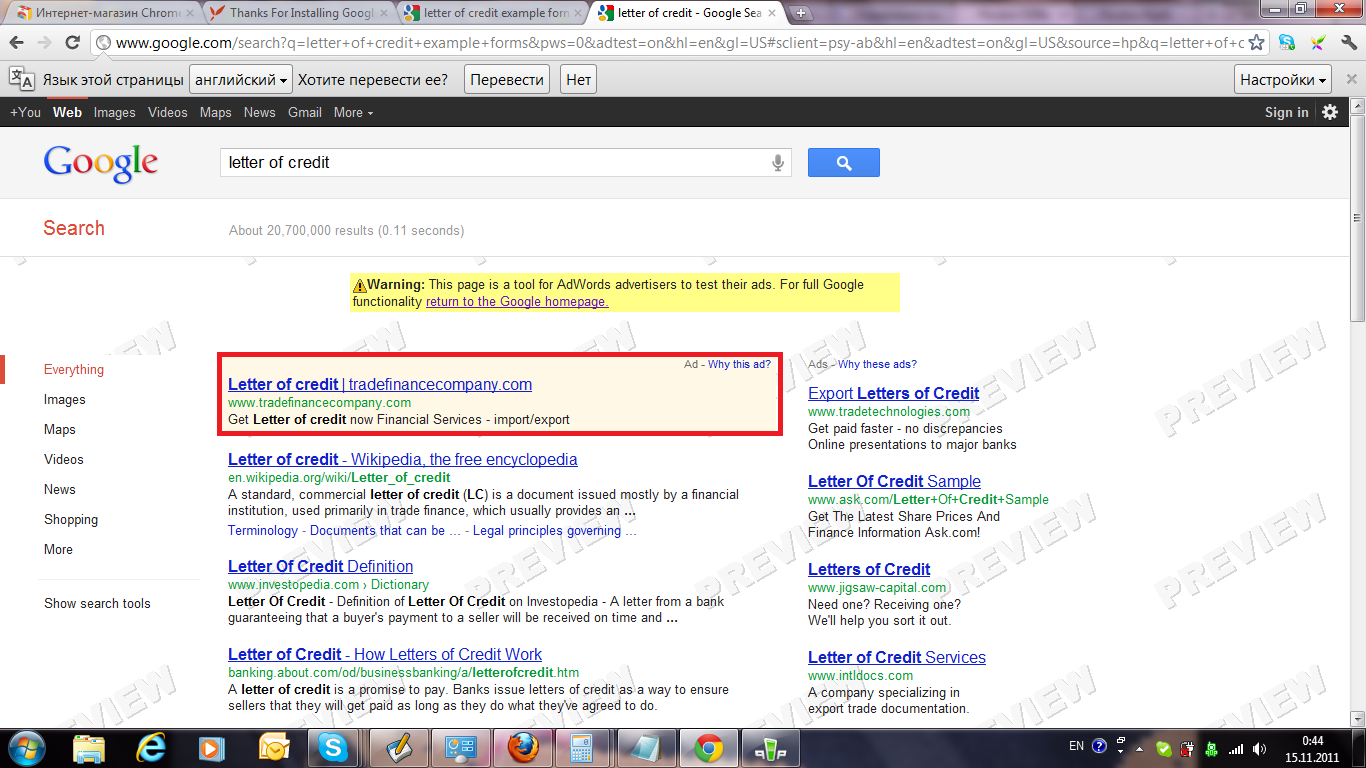
Task: Click the microphone voice search icon
Action: pyautogui.click(x=778, y=163)
